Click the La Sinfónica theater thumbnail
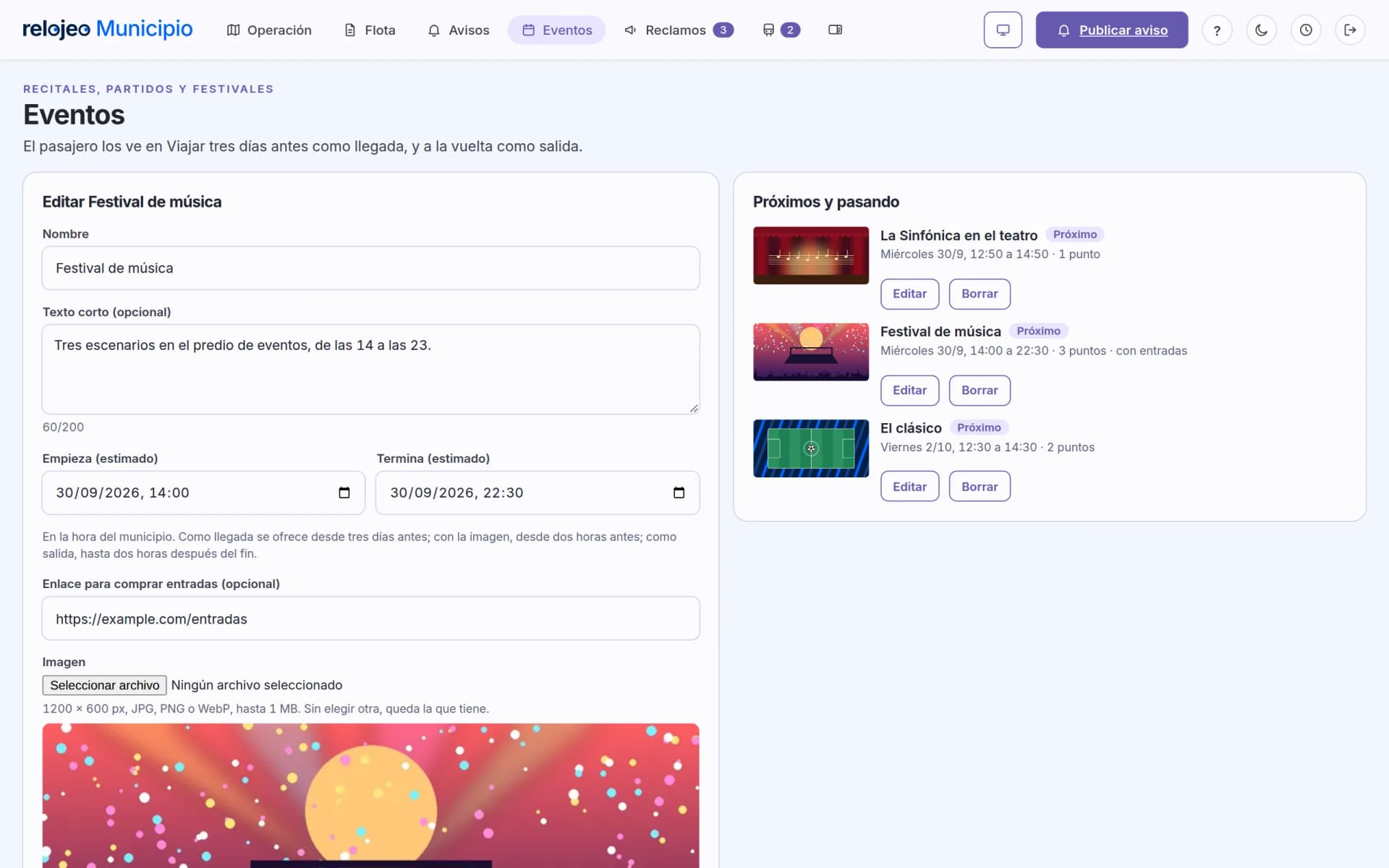 811,255
